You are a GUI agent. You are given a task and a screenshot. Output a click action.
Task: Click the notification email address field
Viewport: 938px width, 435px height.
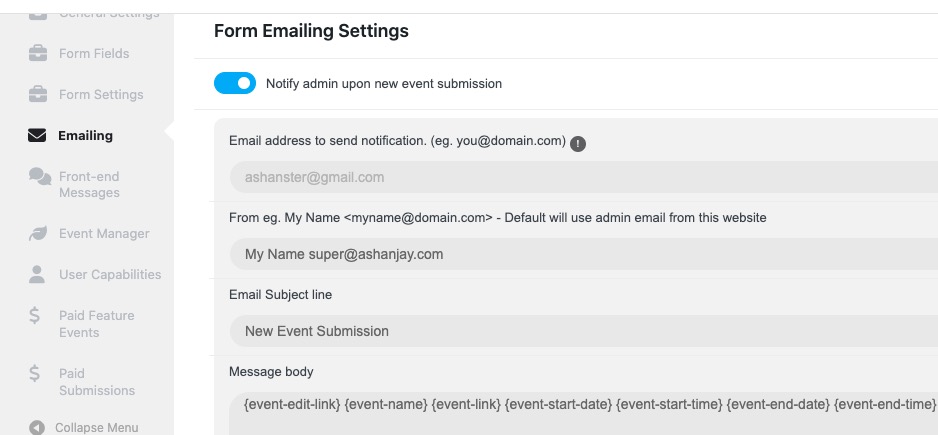tap(584, 177)
